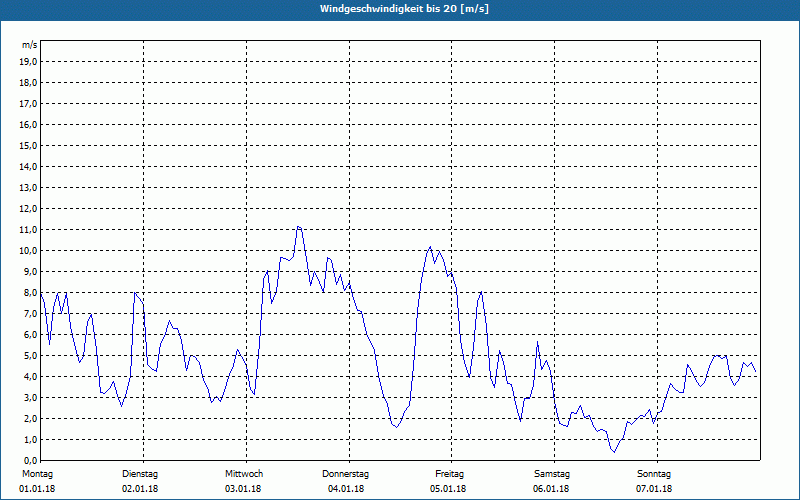Select the 13,0 y-axis value
Screen dimensions: 800x500
click(29, 187)
